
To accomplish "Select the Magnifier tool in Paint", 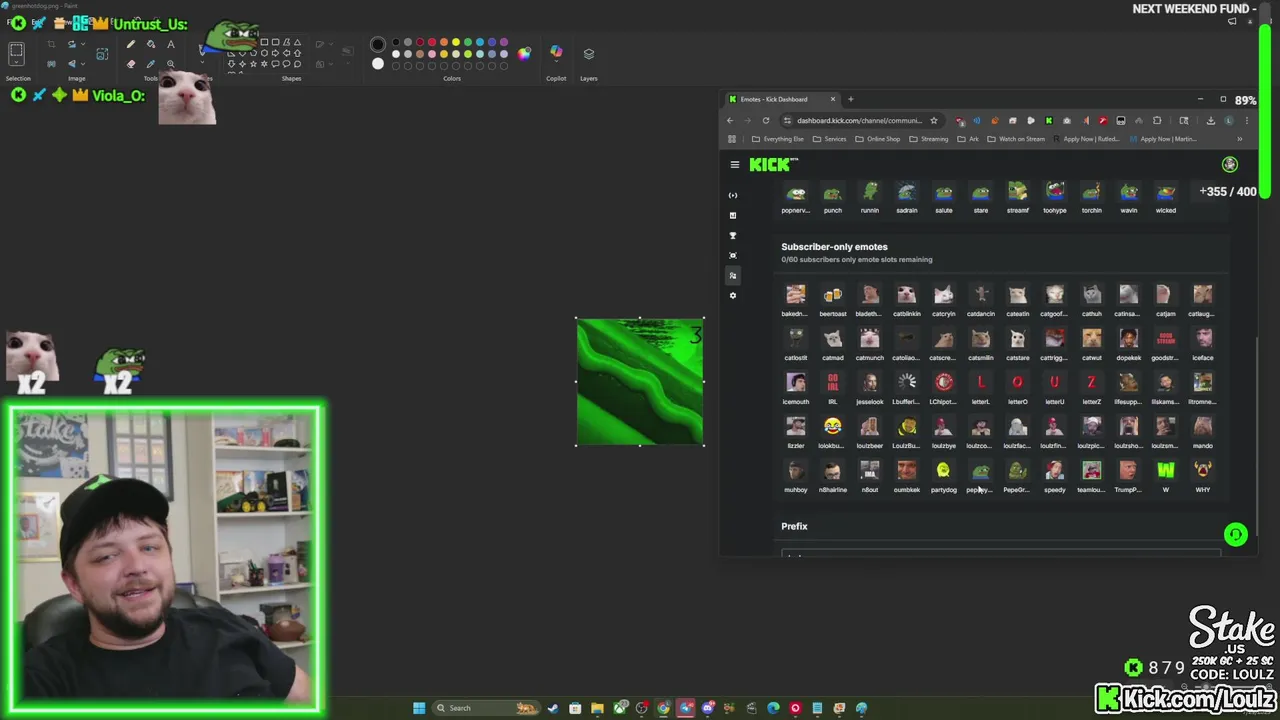I will tap(171, 63).
